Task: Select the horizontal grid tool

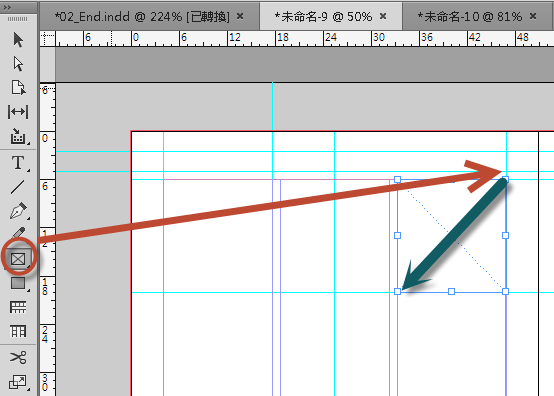Action: [18, 307]
